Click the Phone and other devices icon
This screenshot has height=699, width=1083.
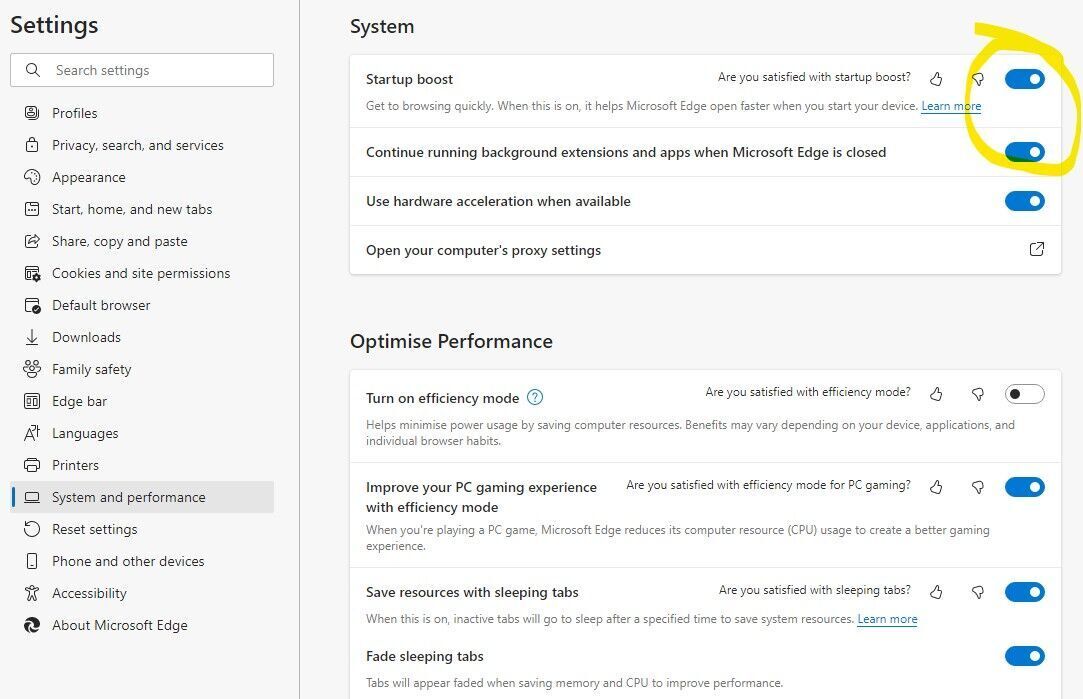pos(32,561)
